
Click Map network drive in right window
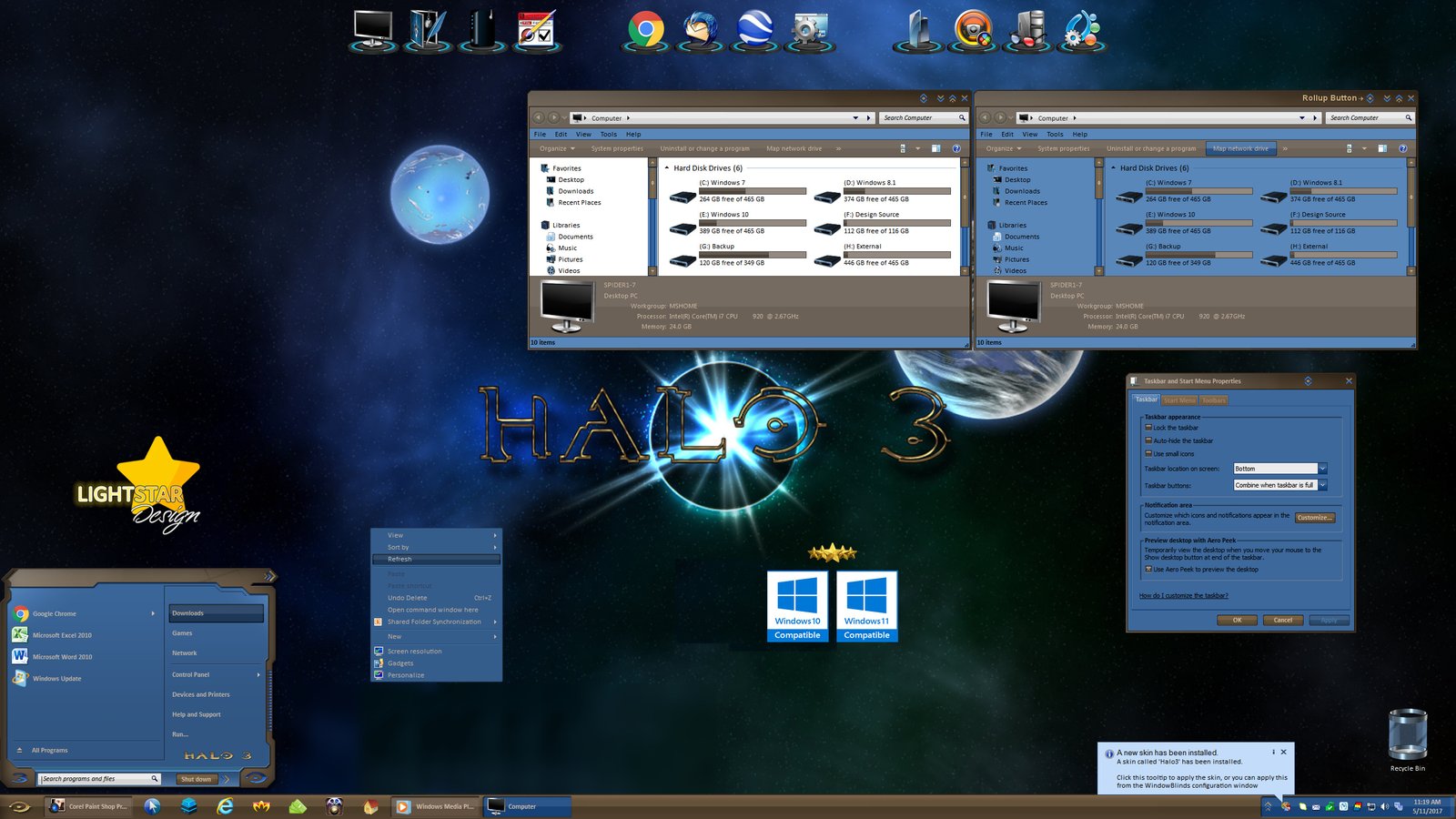pos(1240,148)
